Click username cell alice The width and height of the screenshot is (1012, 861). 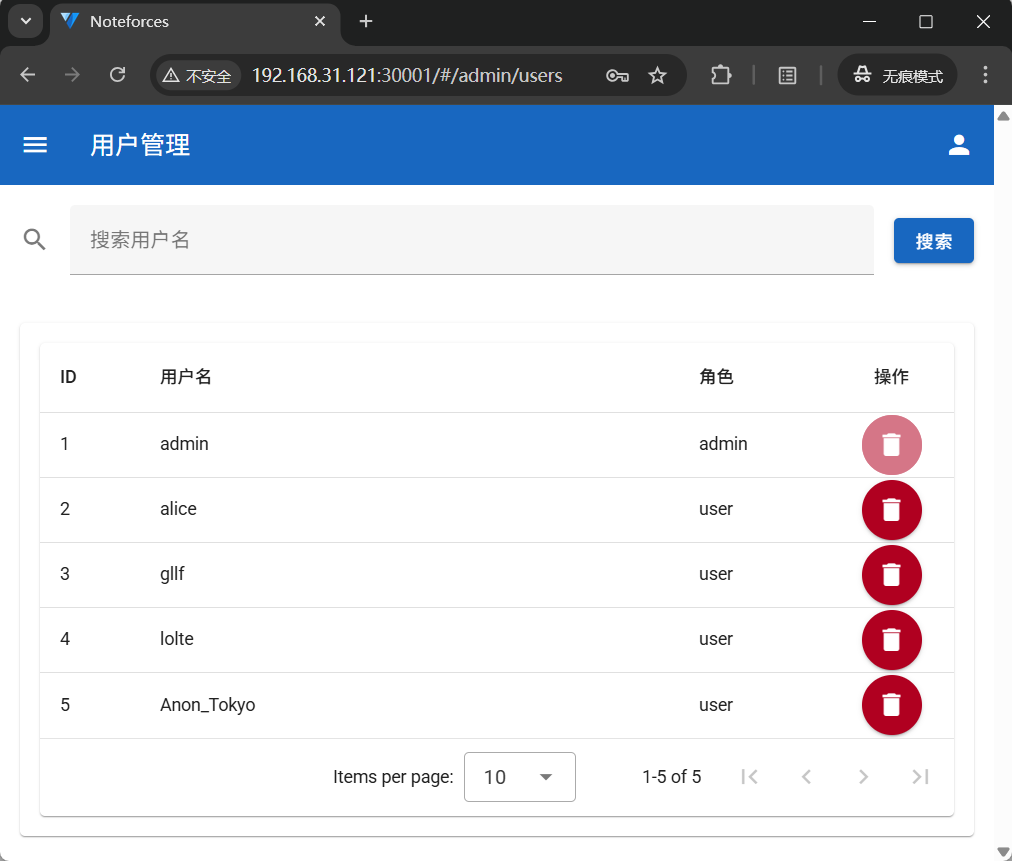(x=178, y=509)
